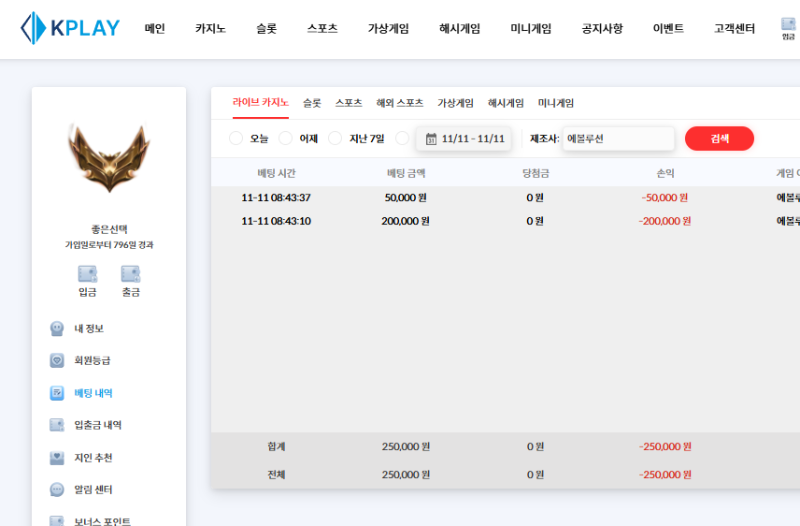800x526 pixels.
Task: Select the 오늘 radio button
Action: [x=236, y=138]
